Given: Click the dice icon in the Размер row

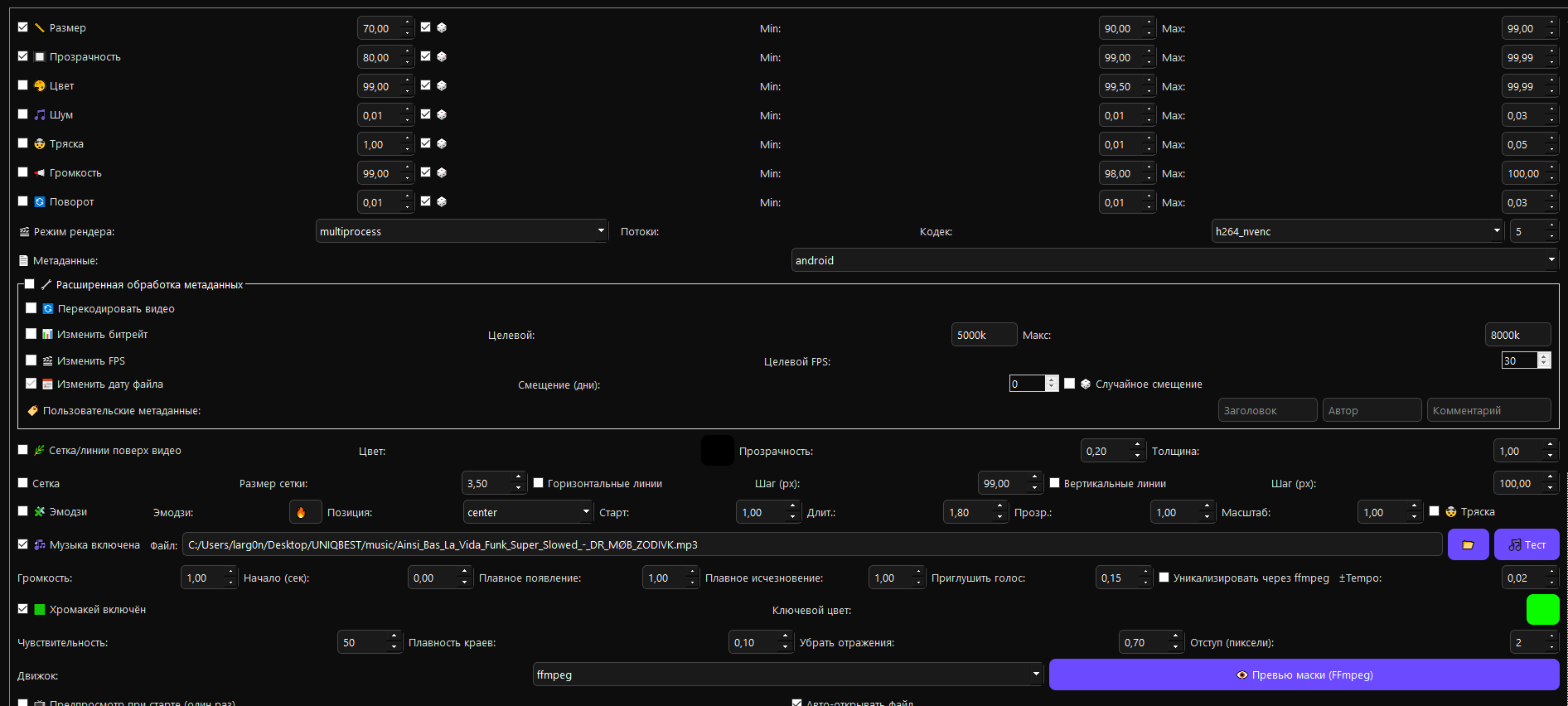Looking at the screenshot, I should coord(442,27).
